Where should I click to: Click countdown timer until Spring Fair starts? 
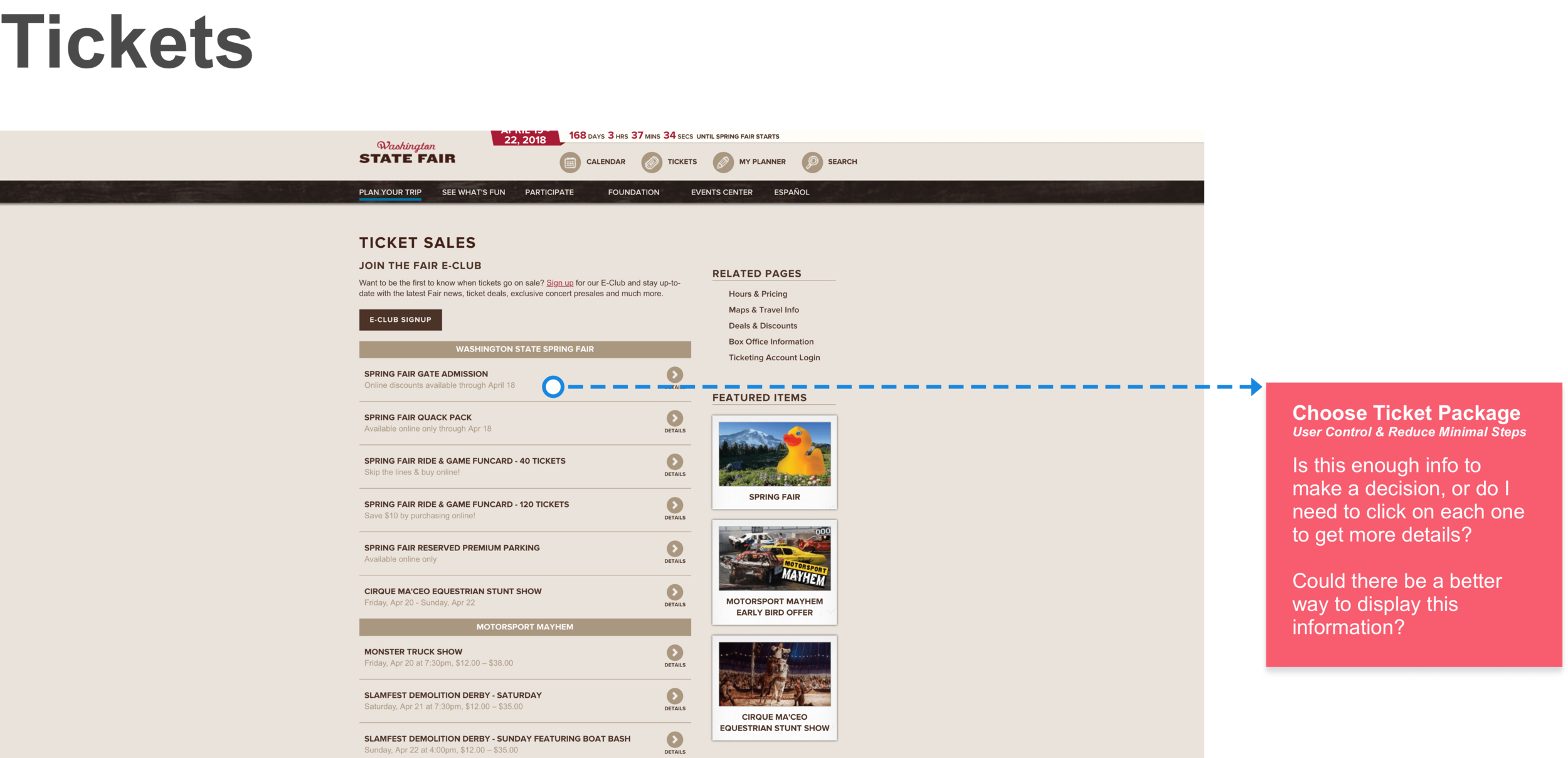click(674, 136)
